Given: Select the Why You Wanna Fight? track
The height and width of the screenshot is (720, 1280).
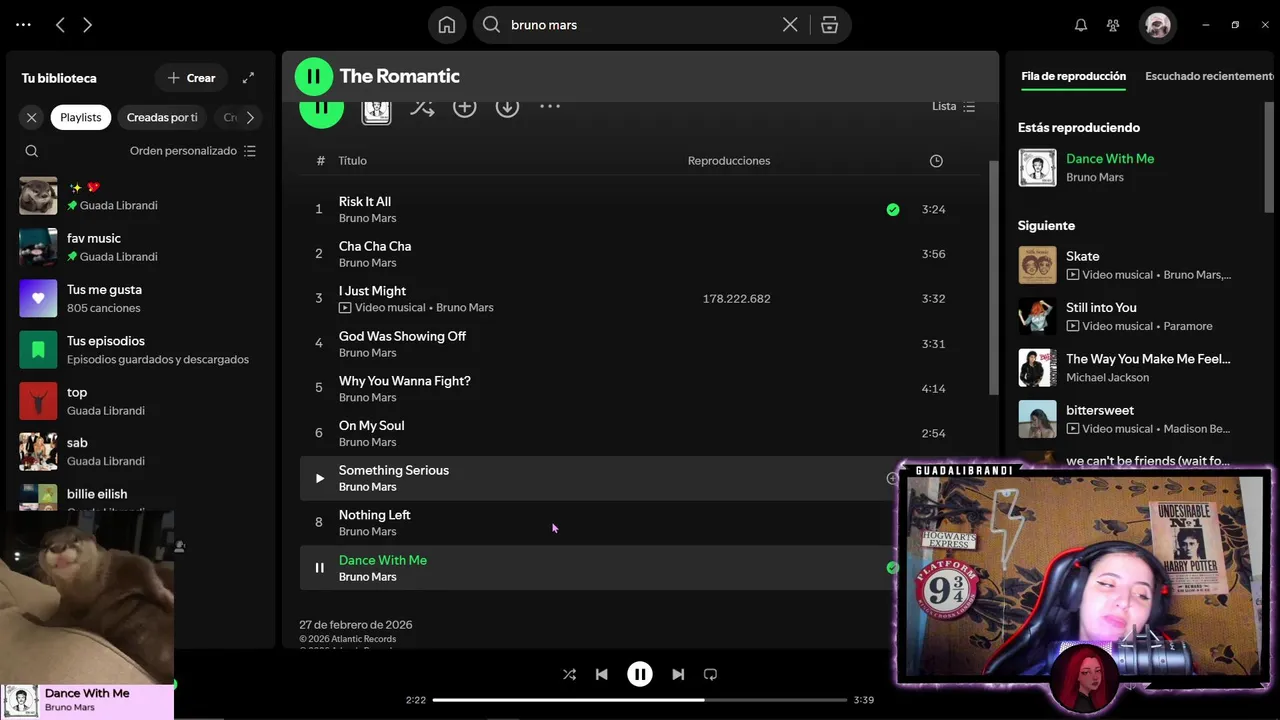Looking at the screenshot, I should pos(640,388).
